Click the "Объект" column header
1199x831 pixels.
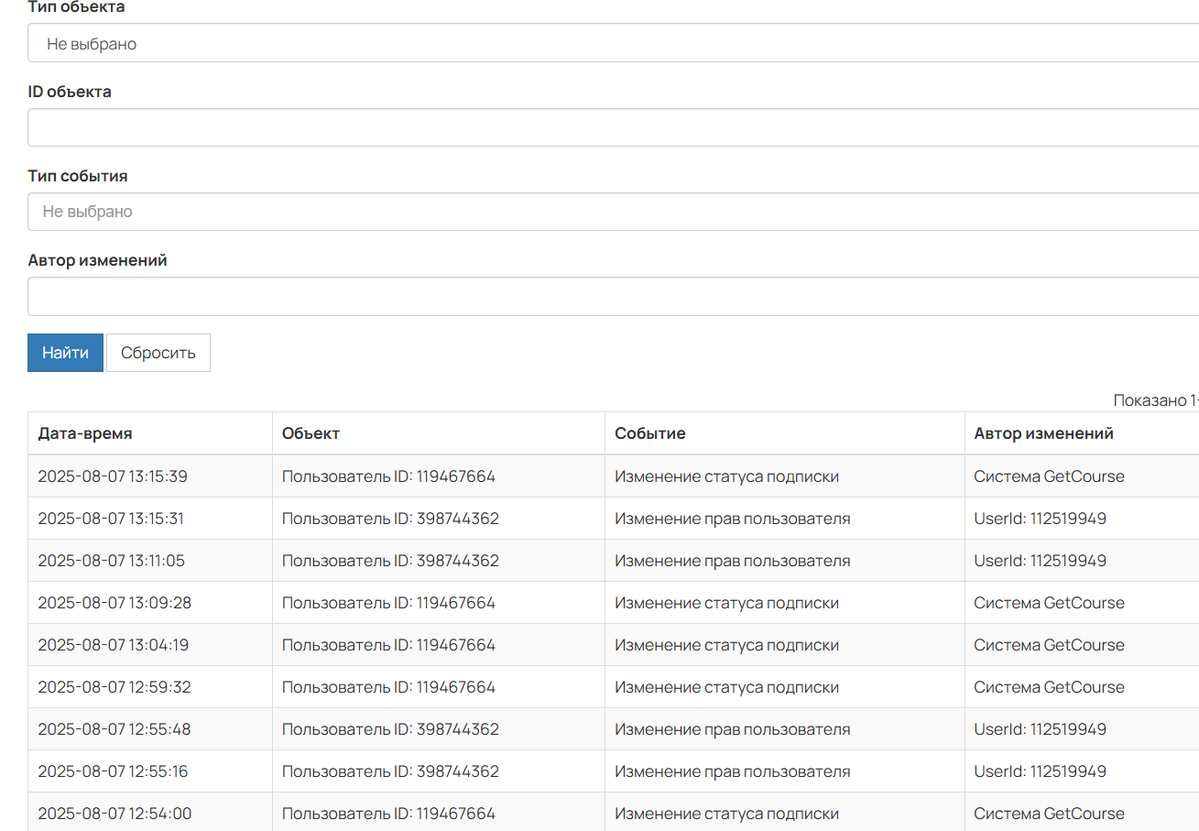pos(311,434)
